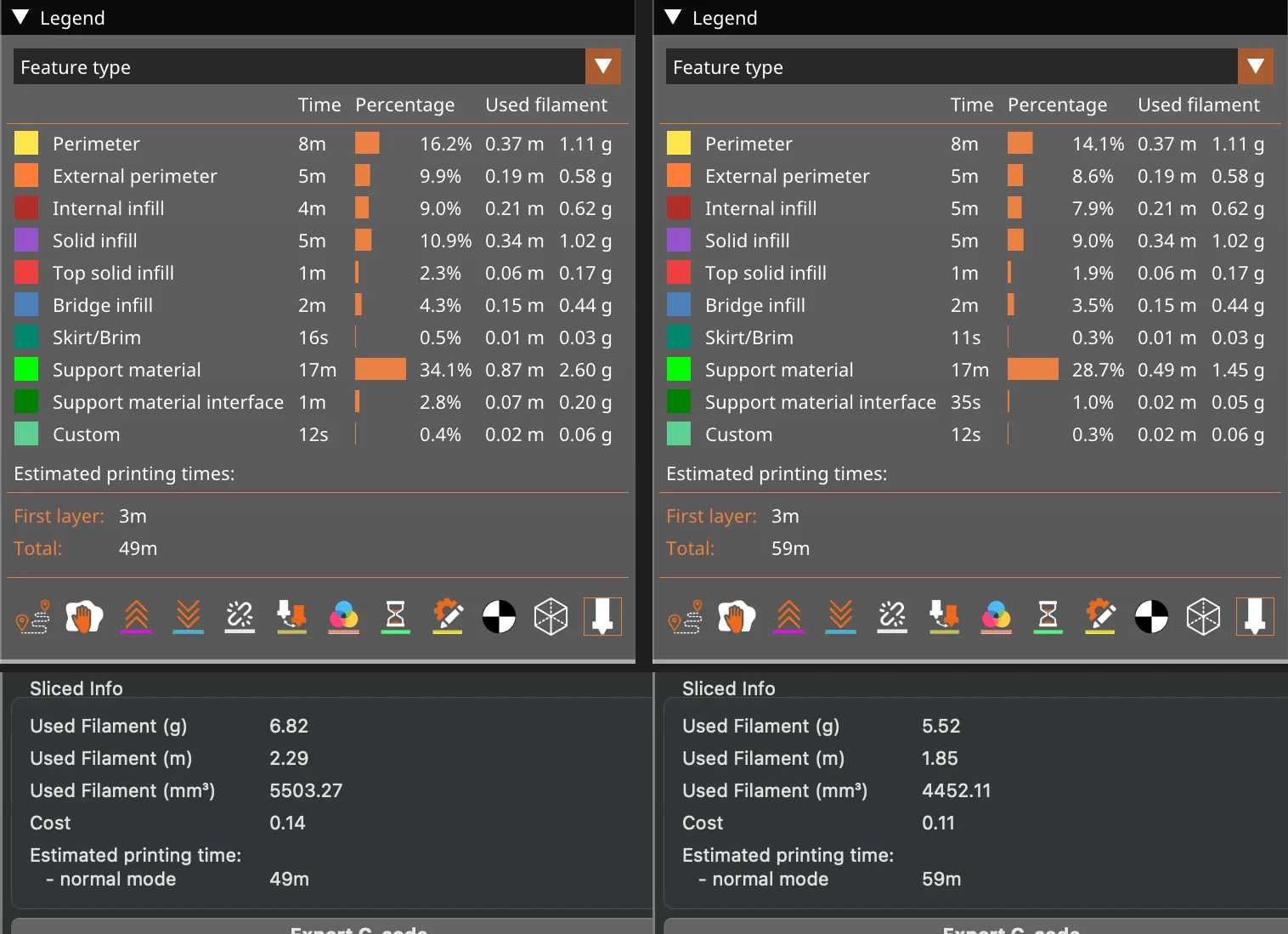The height and width of the screenshot is (934, 1288).
Task: Toggle Color changes icon in left toolbar
Action: [x=344, y=617]
